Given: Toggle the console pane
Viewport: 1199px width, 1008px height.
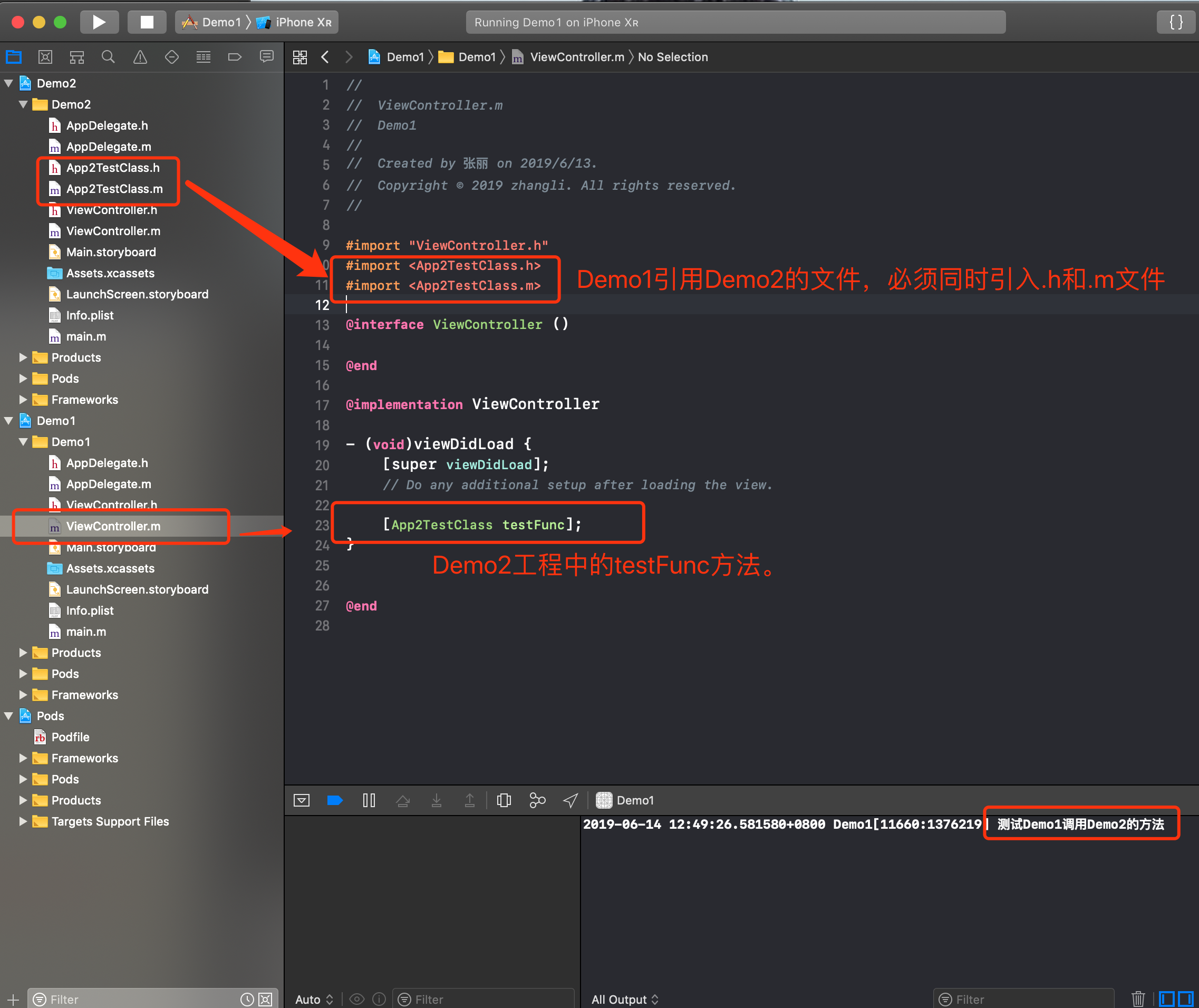Looking at the screenshot, I should point(1185,999).
